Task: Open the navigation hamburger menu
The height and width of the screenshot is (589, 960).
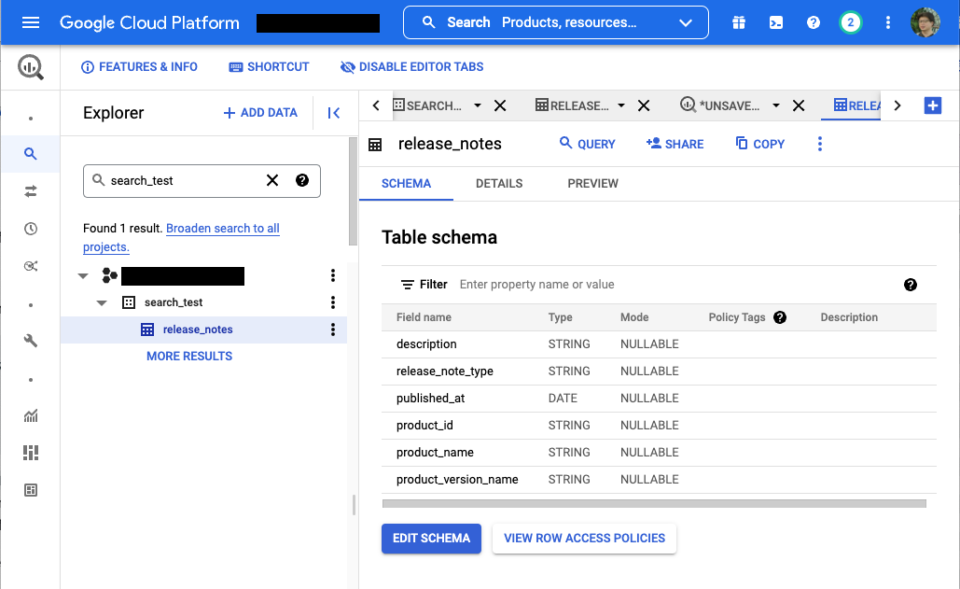Action: (x=29, y=22)
